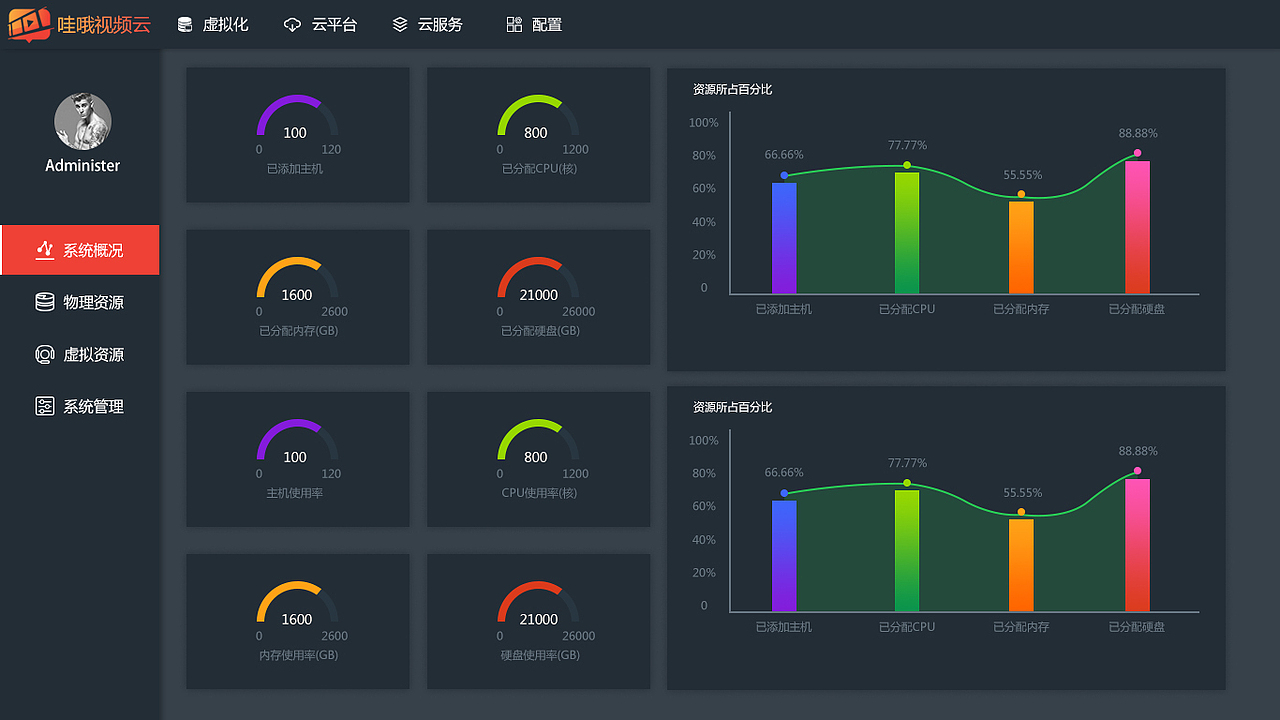1280x720 pixels.
Task: Click the 已分配内存(GB) card label
Action: 298,331
